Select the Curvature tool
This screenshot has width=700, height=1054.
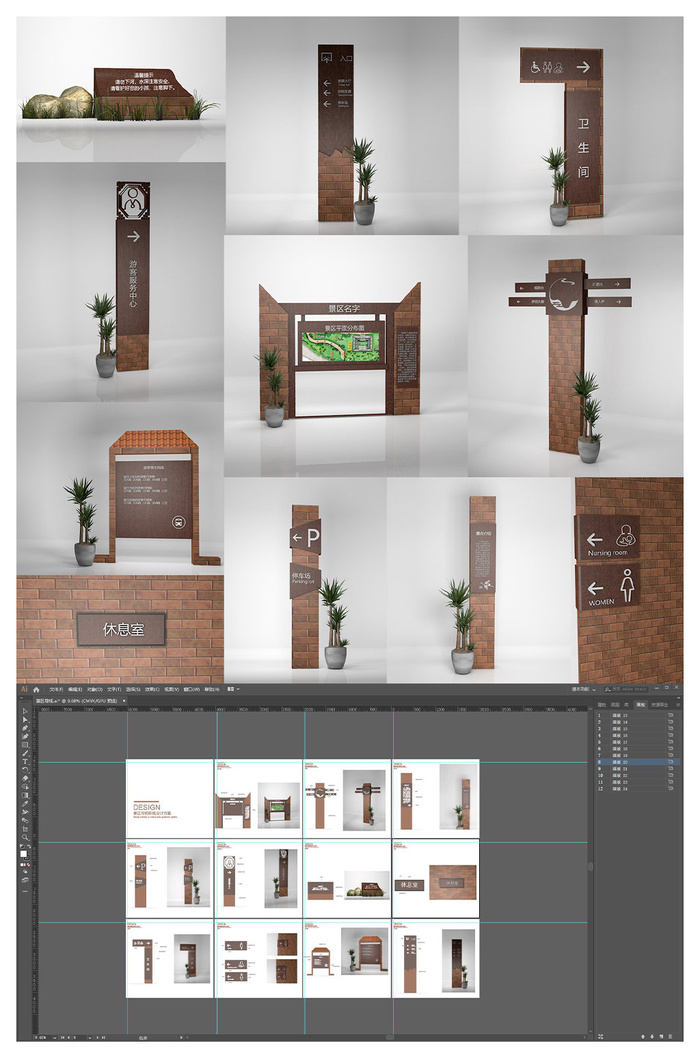point(25,736)
